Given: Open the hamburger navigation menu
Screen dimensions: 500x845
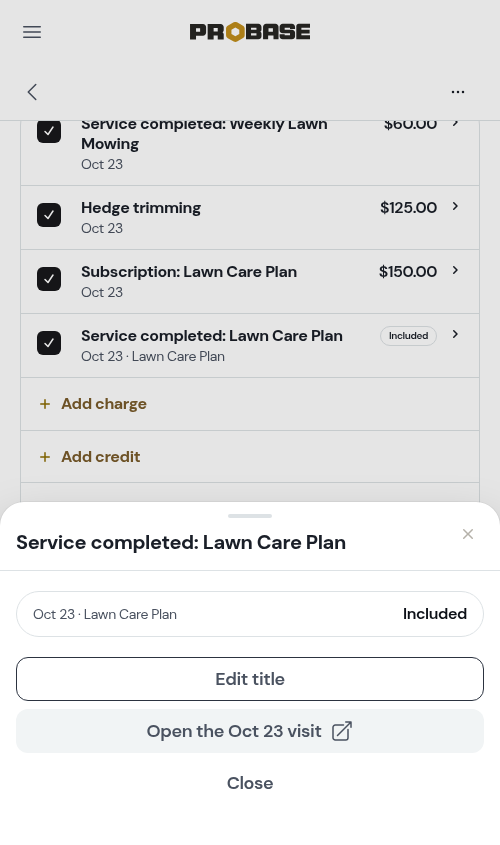Looking at the screenshot, I should pos(32,32).
